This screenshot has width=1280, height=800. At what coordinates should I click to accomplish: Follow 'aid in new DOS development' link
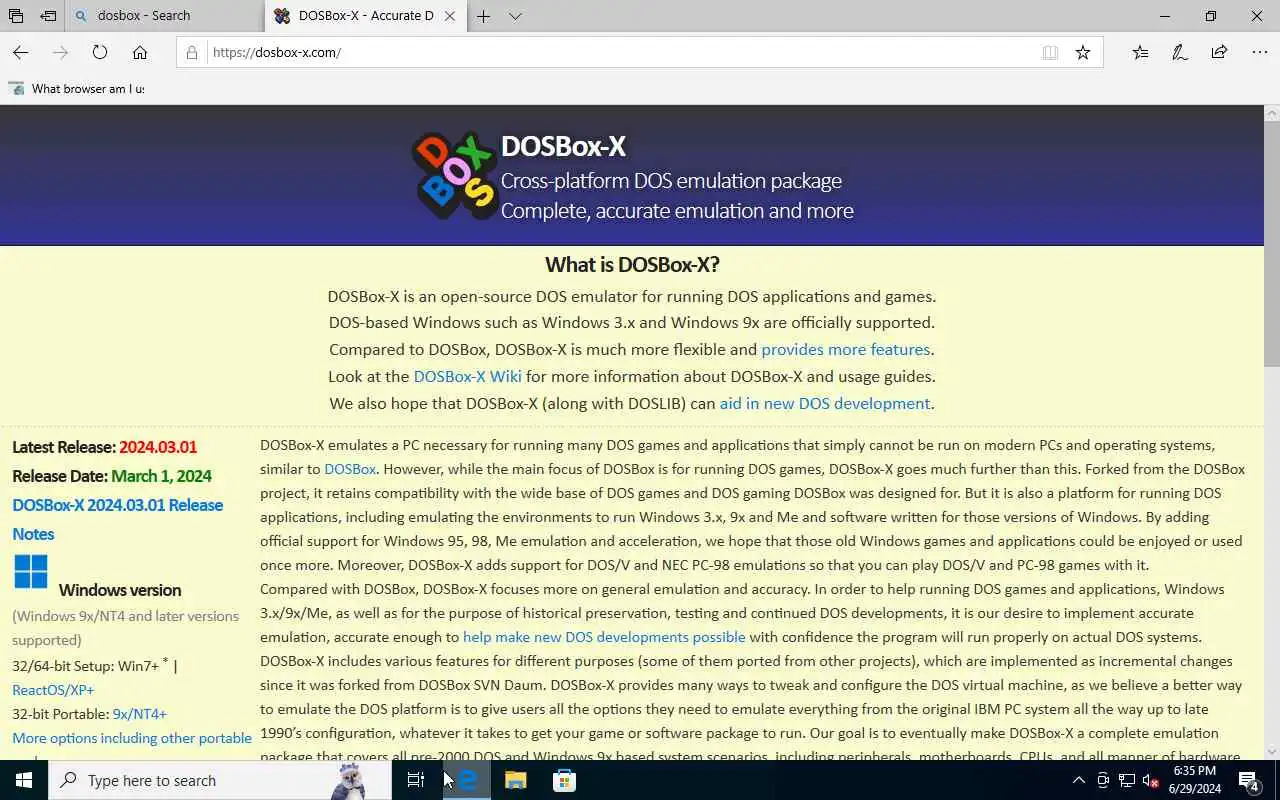[x=825, y=403]
